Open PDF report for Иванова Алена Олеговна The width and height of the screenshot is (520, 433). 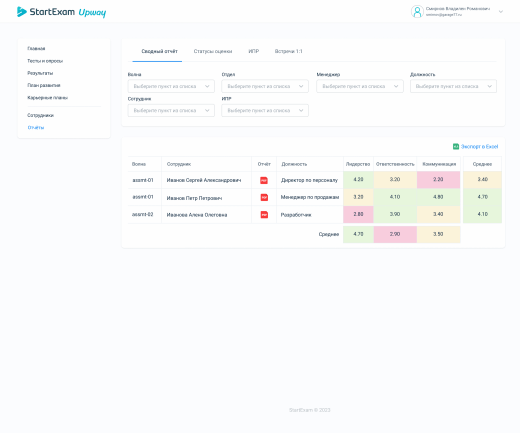[x=264, y=215]
